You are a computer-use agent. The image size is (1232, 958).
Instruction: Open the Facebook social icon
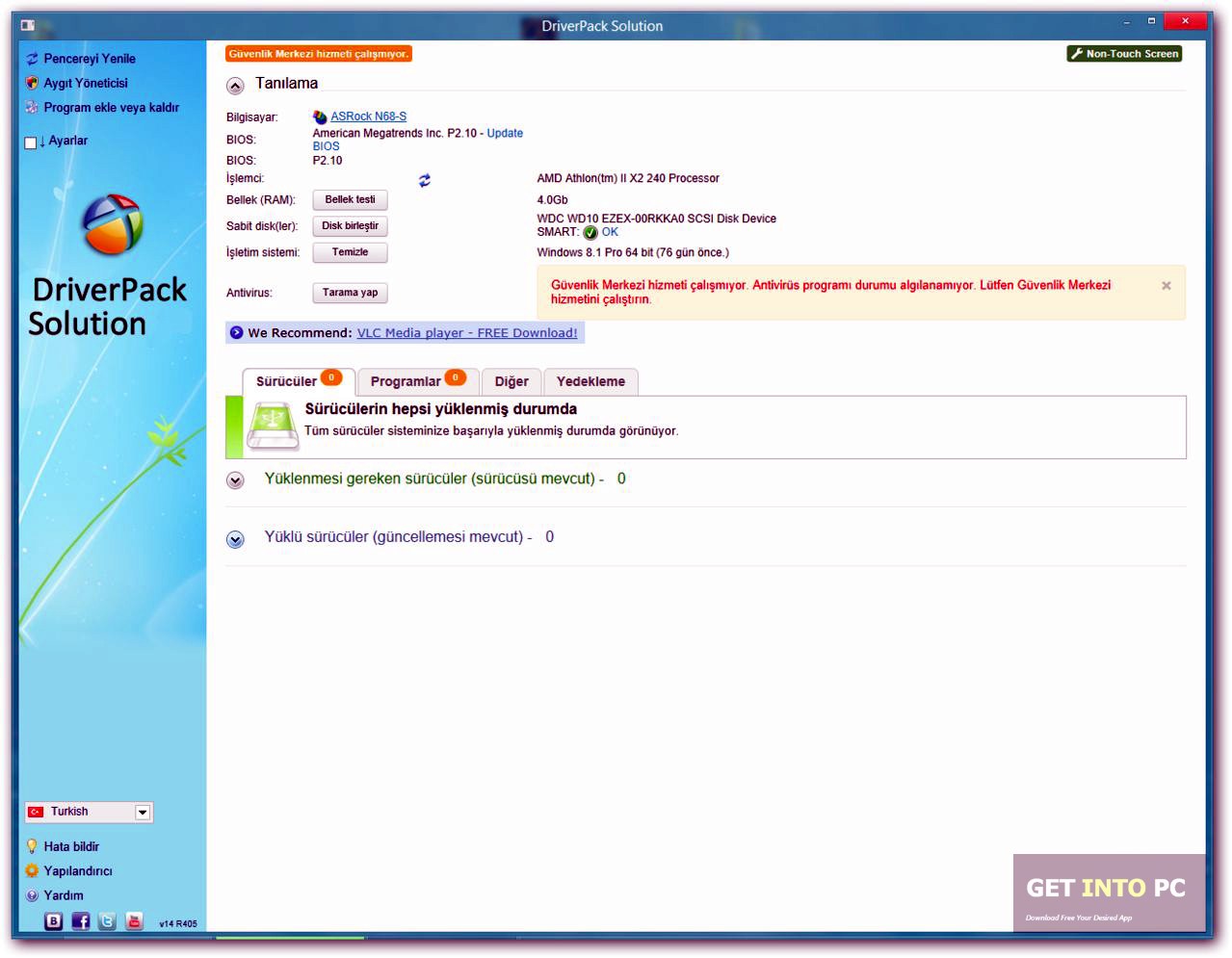(81, 921)
